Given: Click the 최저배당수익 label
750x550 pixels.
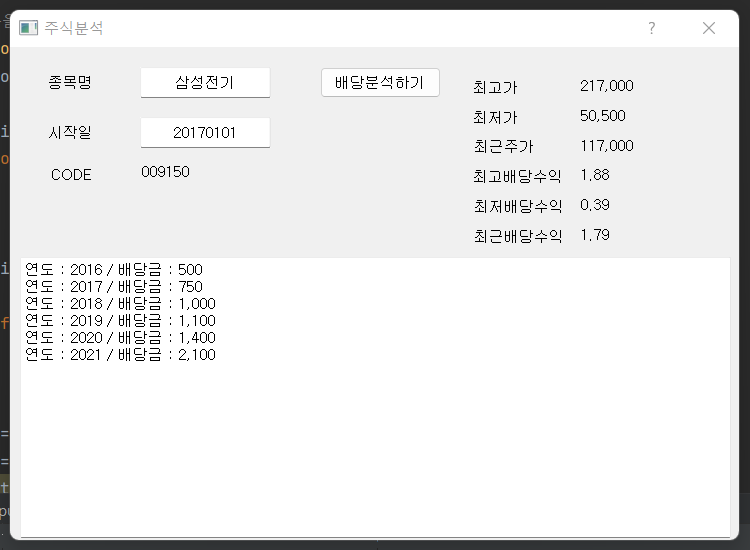Looking at the screenshot, I should 517,206.
